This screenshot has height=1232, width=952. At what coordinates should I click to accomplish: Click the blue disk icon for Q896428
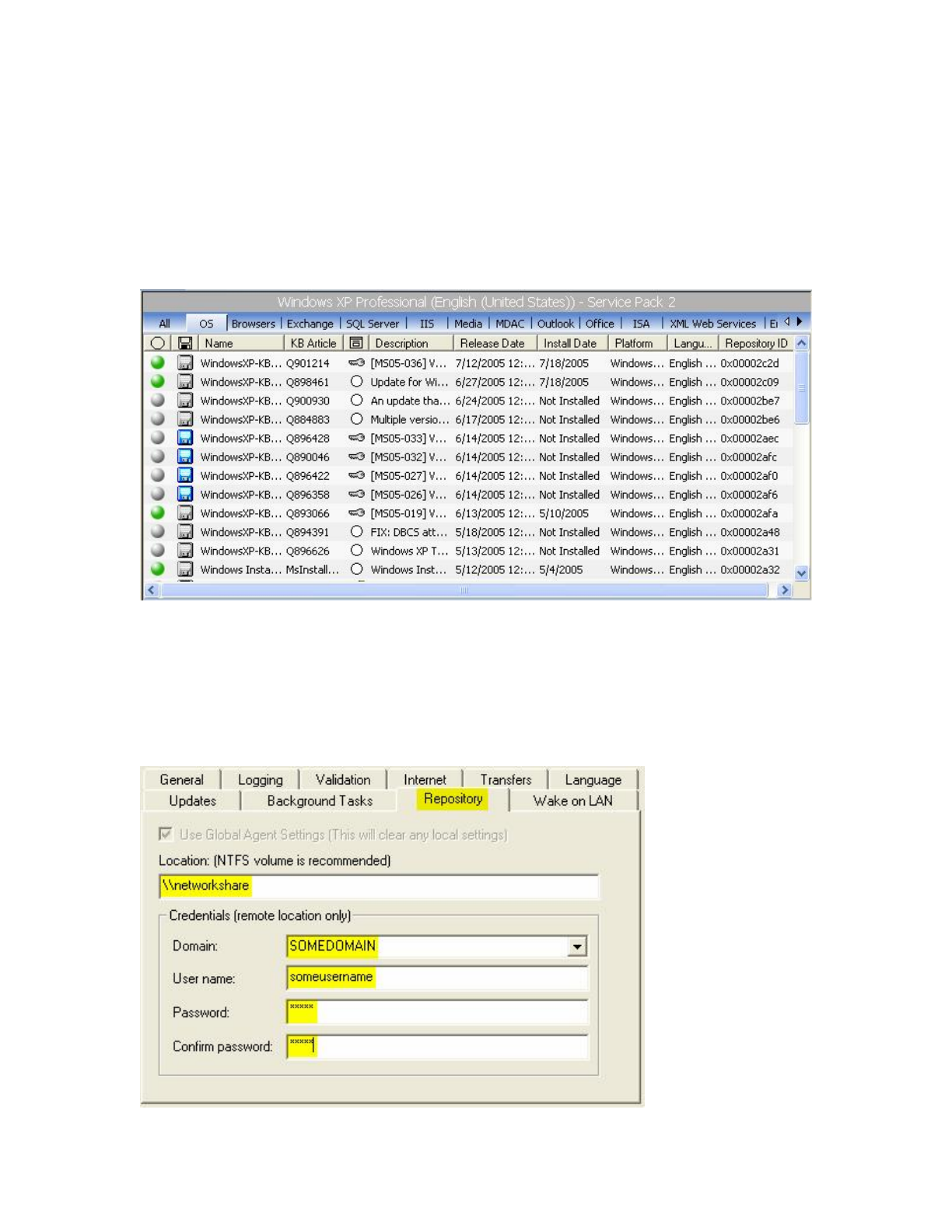point(185,438)
